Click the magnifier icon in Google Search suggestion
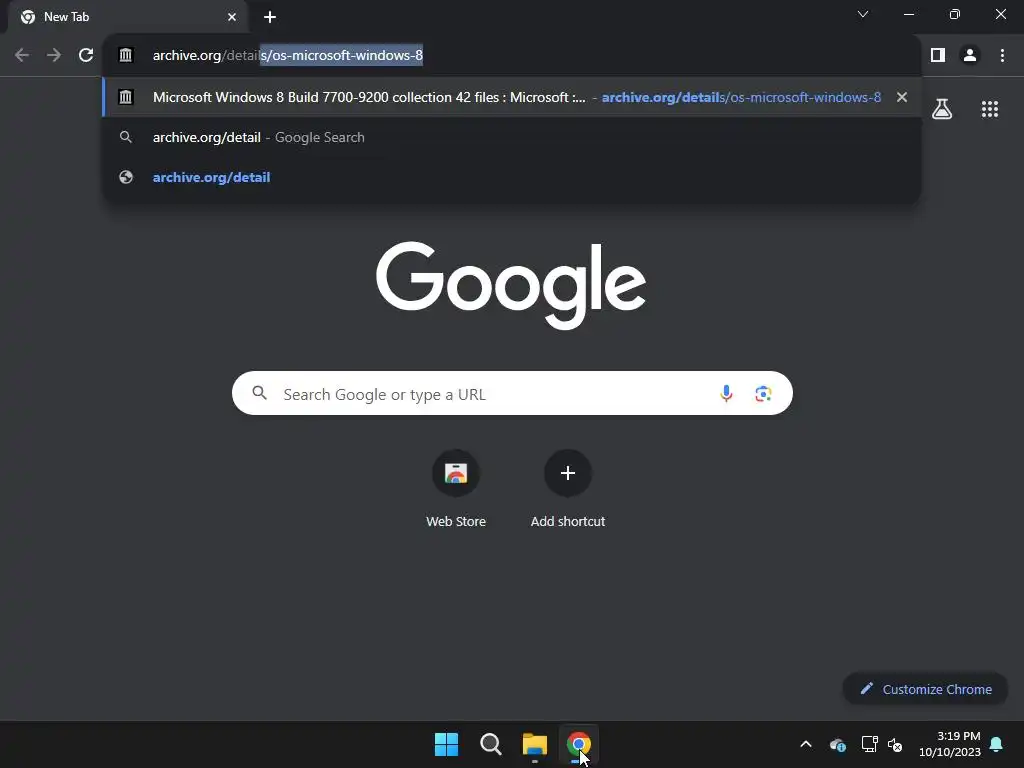1024x768 pixels. (x=125, y=137)
